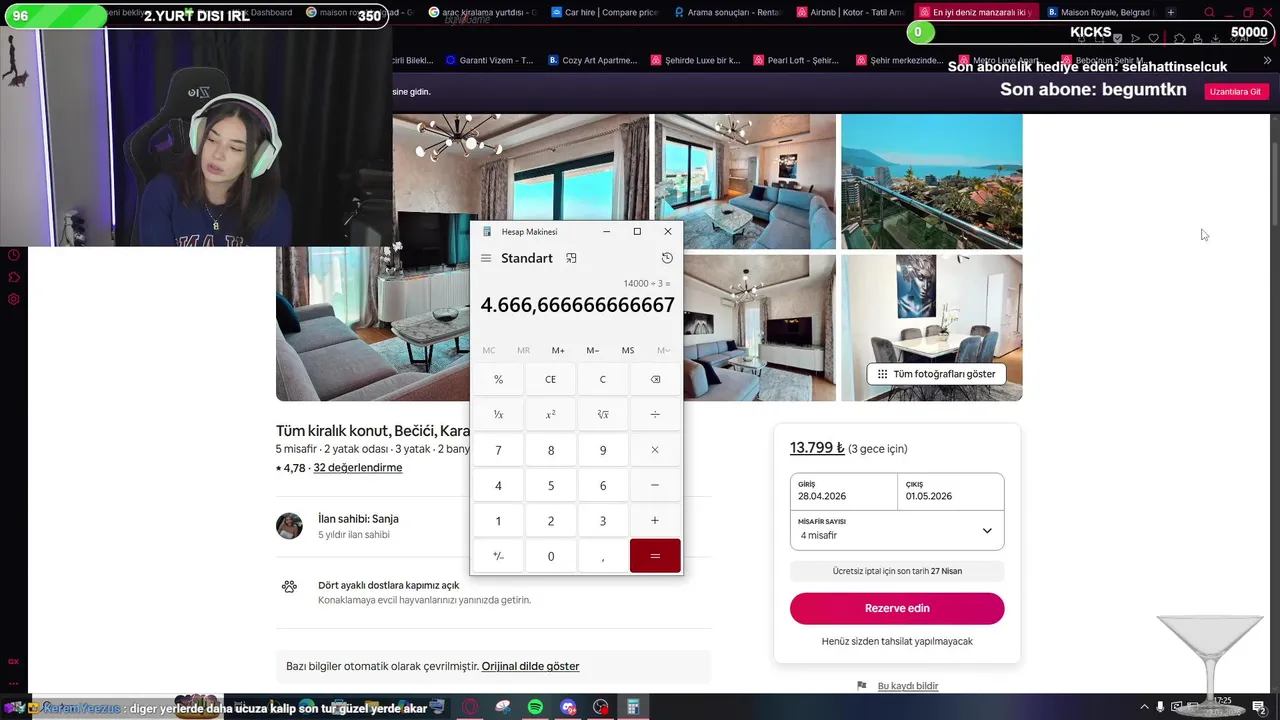The image size is (1280, 720).
Task: Open the calculator navigation hamburger menu
Action: click(x=486, y=258)
